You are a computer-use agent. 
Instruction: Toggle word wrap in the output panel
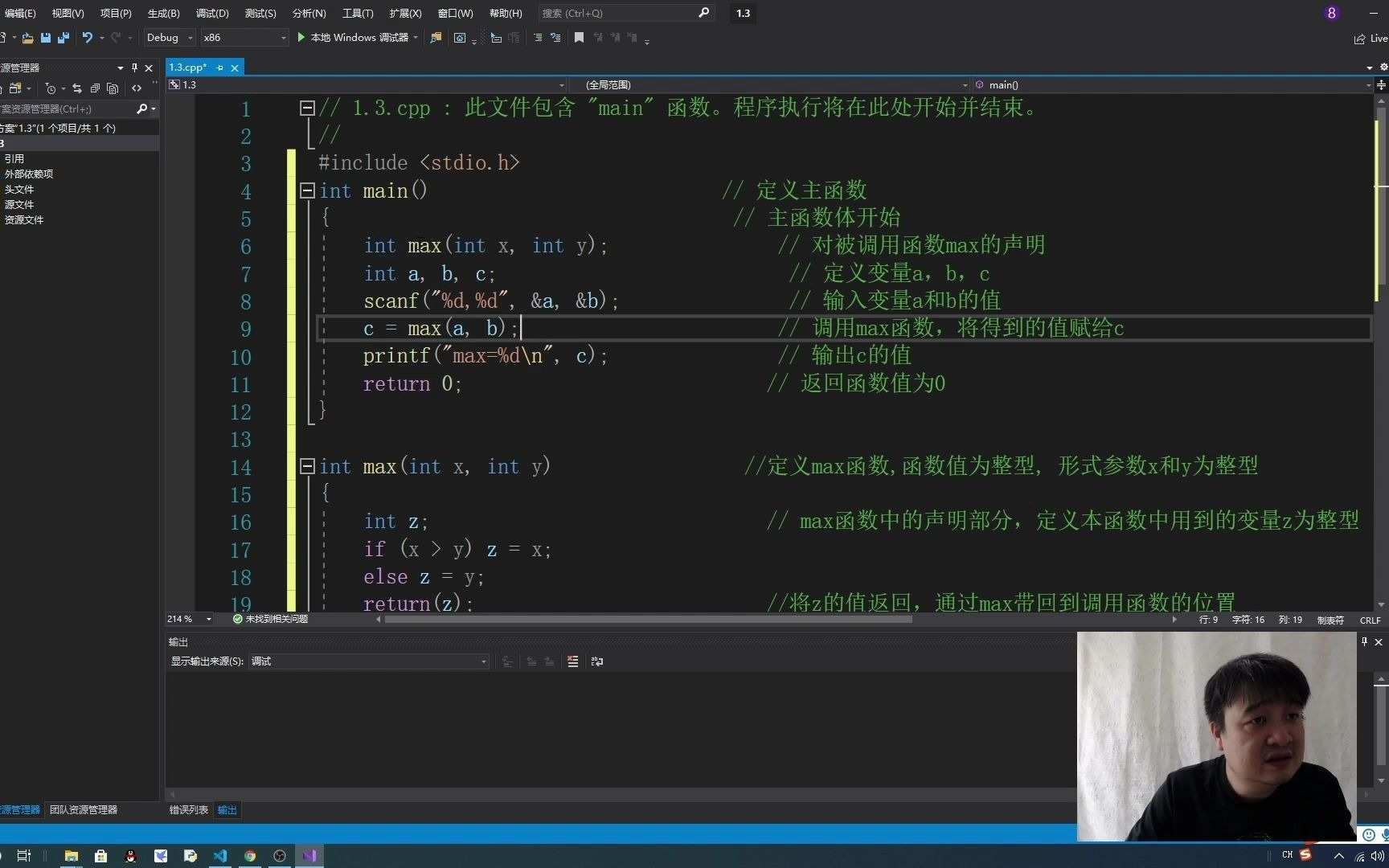[596, 661]
